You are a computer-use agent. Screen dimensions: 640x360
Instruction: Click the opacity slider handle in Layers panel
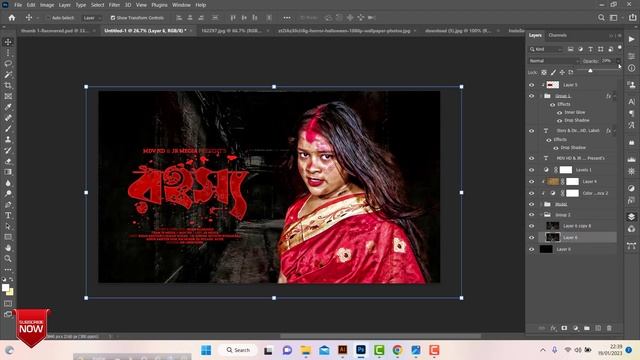(x=590, y=71)
